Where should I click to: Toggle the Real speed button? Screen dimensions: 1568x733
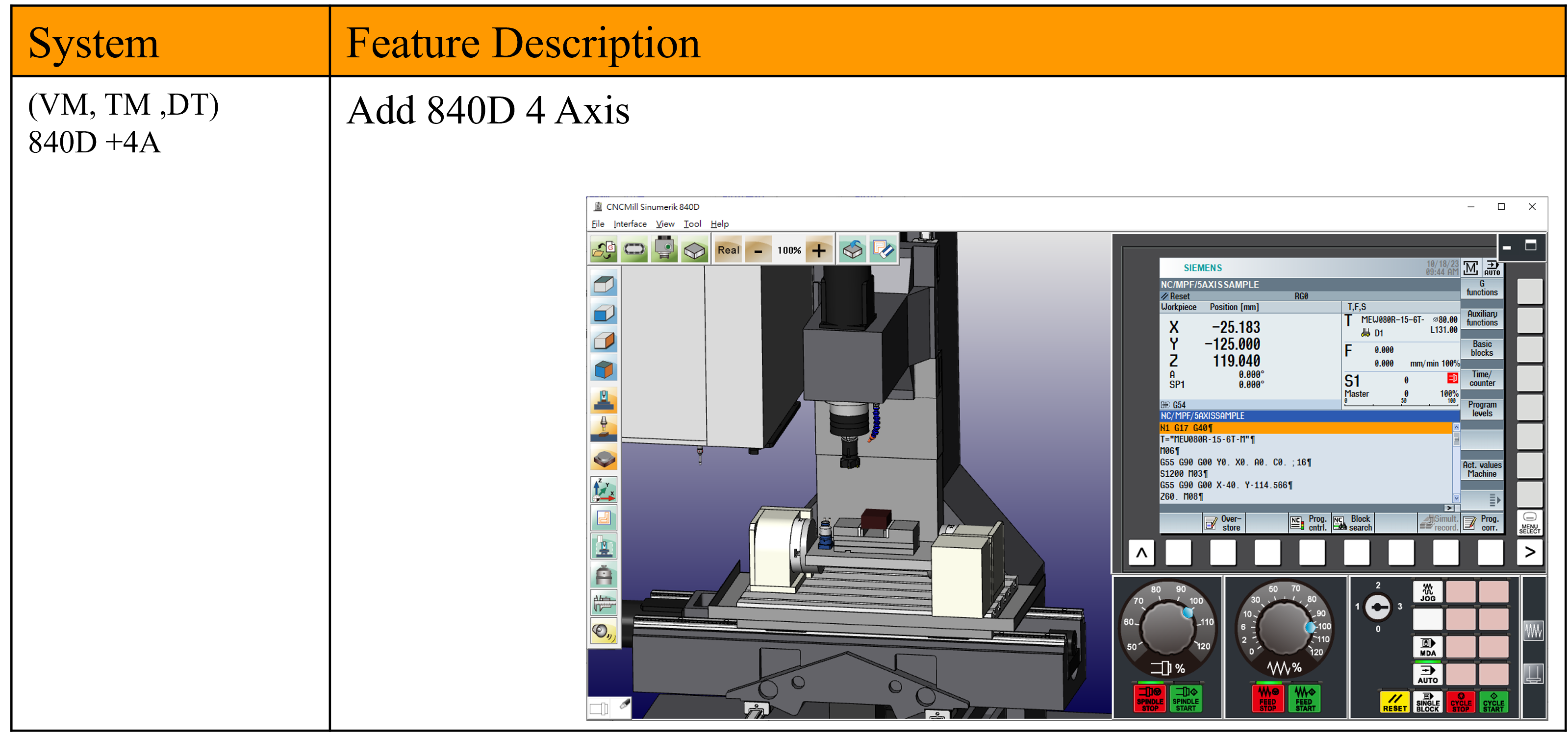pos(728,249)
